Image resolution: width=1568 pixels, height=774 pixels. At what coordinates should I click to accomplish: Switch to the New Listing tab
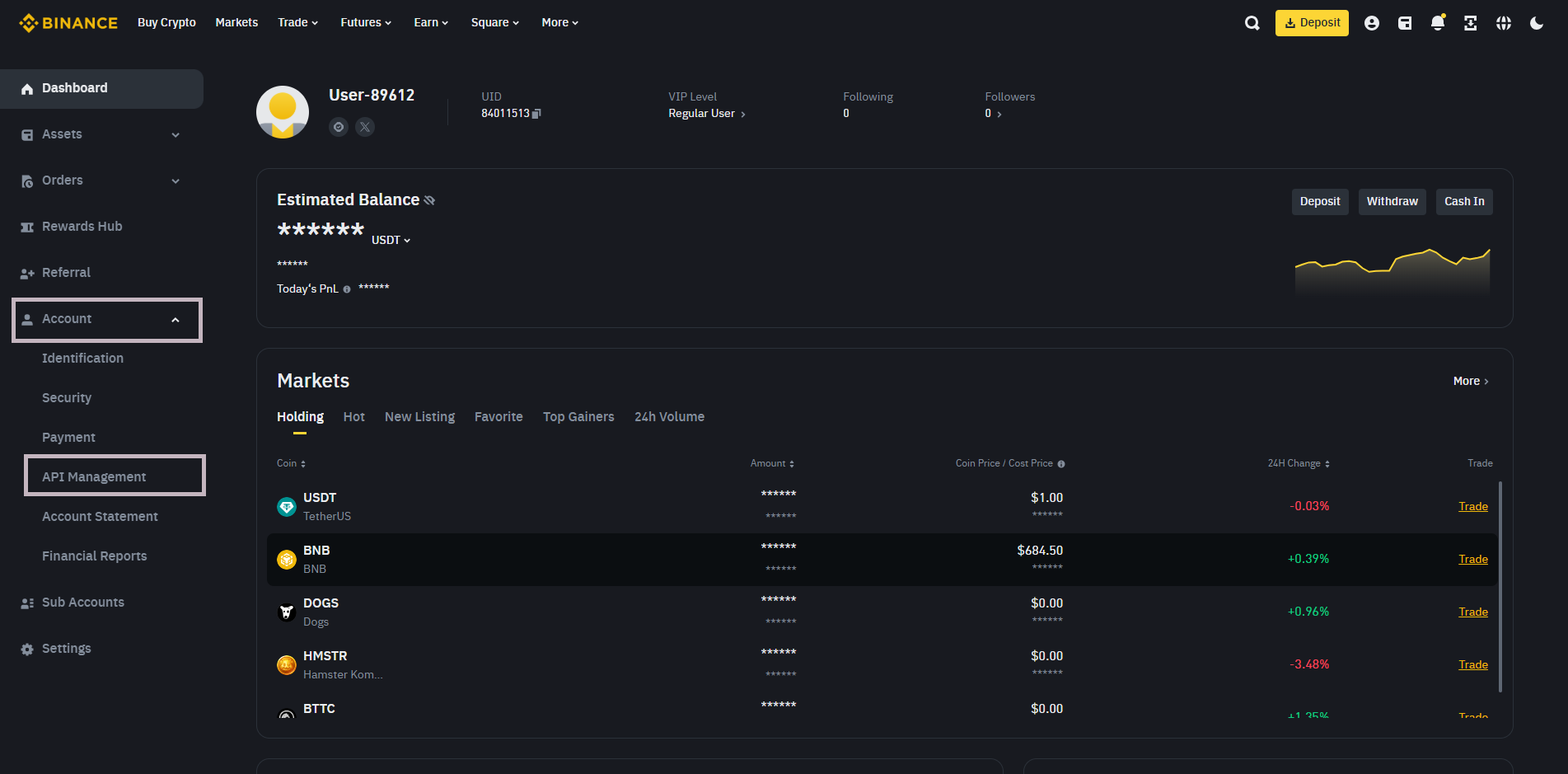[419, 417]
